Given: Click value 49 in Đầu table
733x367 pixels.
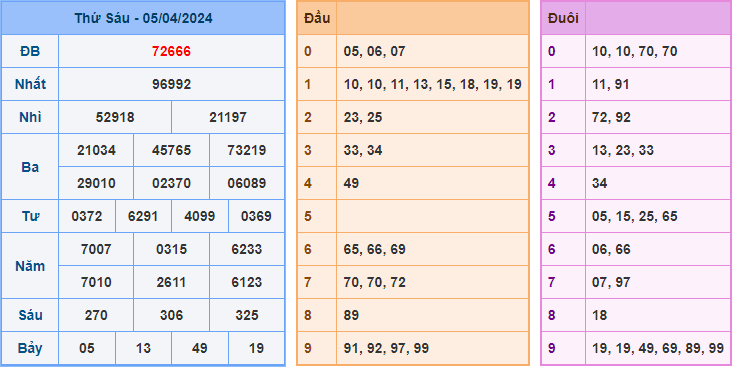Looking at the screenshot, I should click(x=351, y=183).
